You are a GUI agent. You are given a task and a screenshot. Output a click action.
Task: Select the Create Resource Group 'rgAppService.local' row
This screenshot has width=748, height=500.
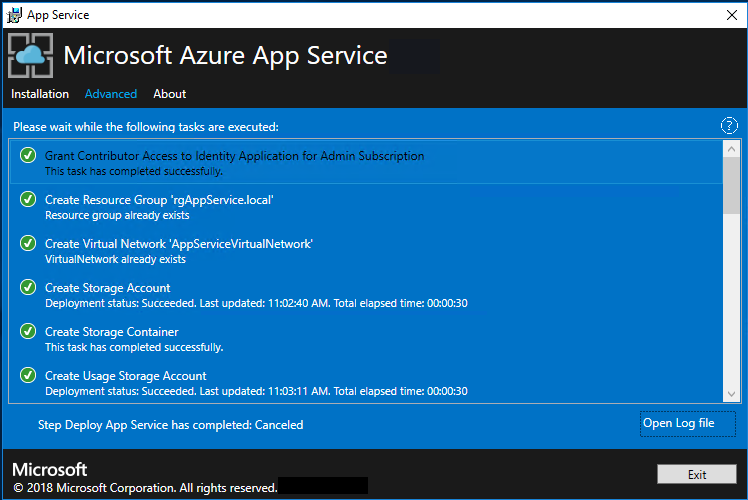366,207
